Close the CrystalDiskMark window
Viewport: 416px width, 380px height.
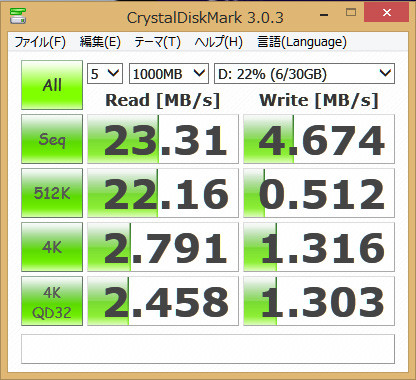(x=386, y=13)
